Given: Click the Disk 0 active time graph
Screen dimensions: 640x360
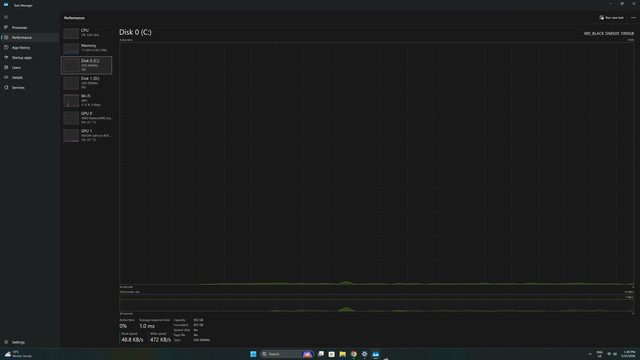Looking at the screenshot, I should point(377,163).
